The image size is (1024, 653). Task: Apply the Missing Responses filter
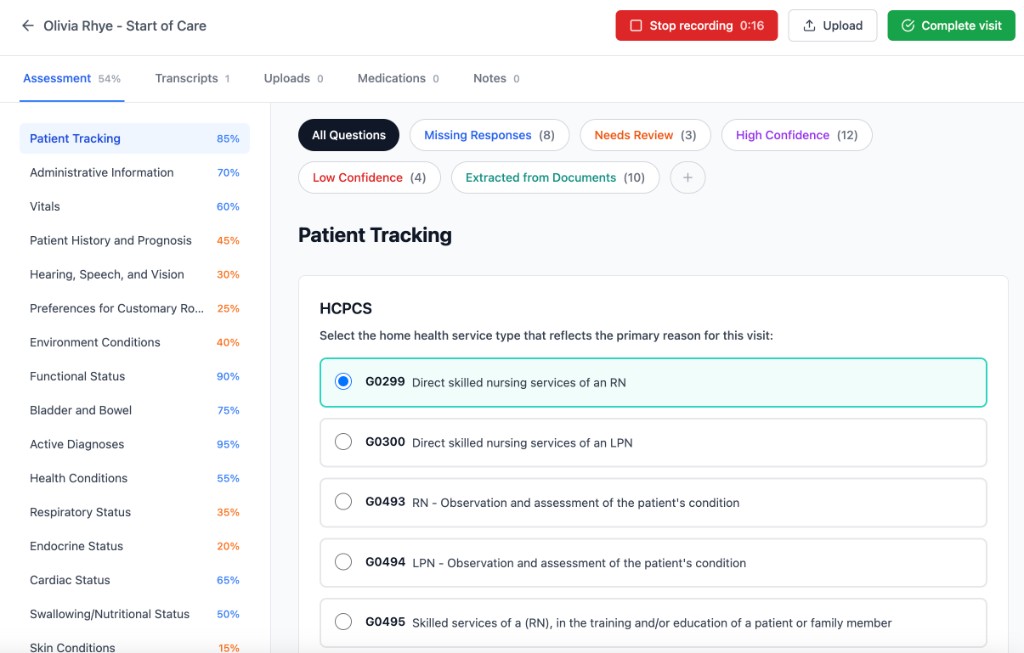489,135
